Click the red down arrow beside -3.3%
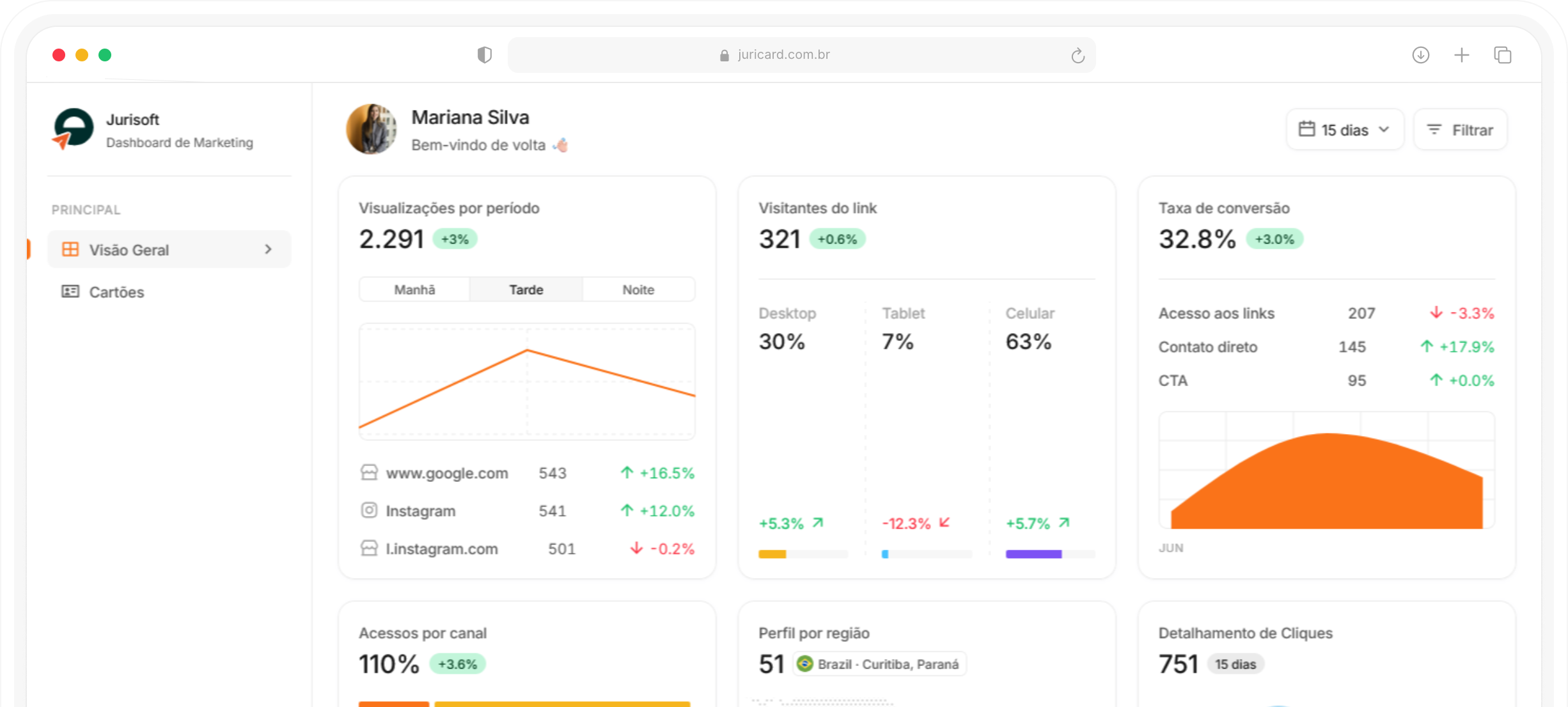The image size is (1568, 707). tap(1436, 313)
